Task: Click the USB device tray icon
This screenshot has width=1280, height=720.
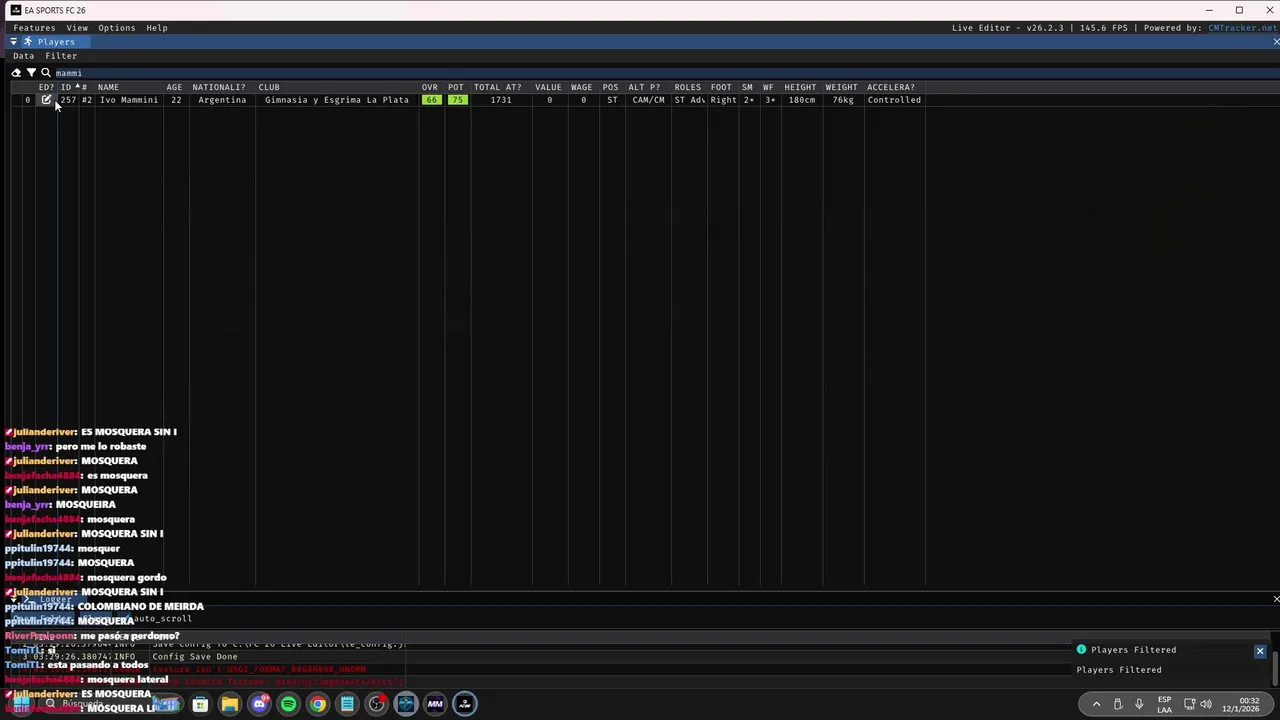Action: click(1117, 704)
